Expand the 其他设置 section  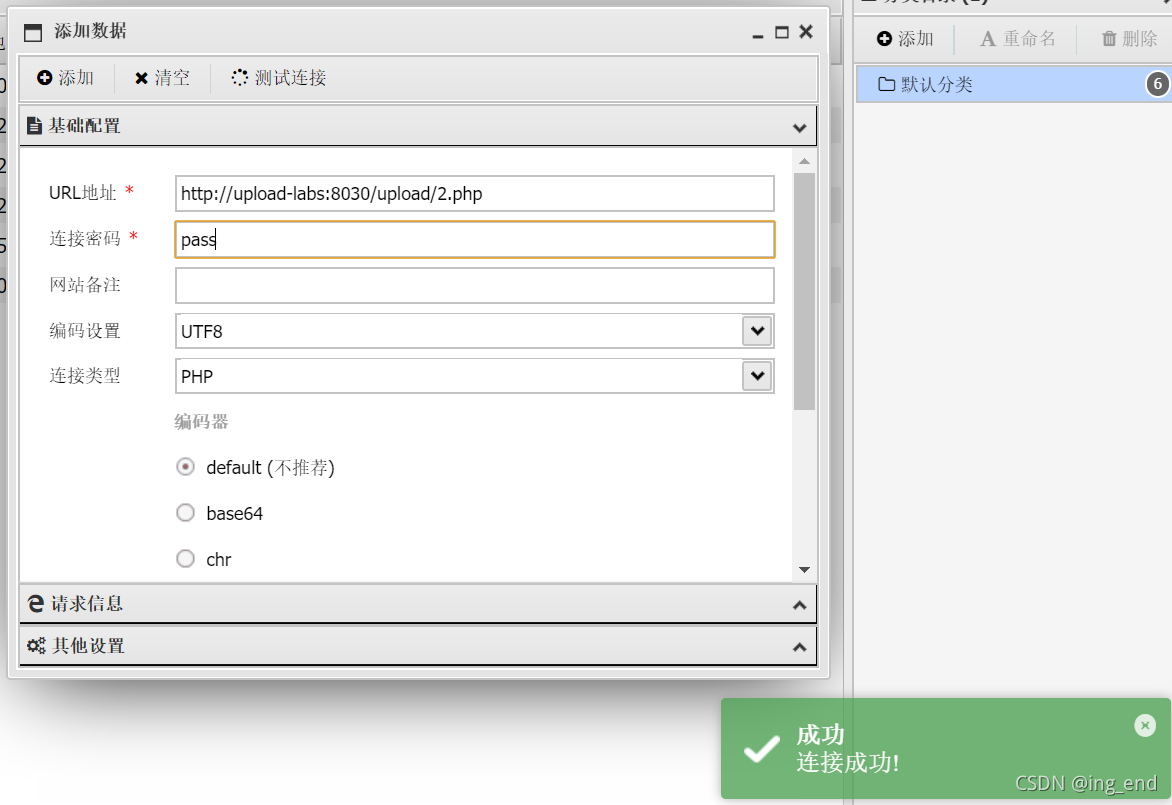click(x=418, y=646)
